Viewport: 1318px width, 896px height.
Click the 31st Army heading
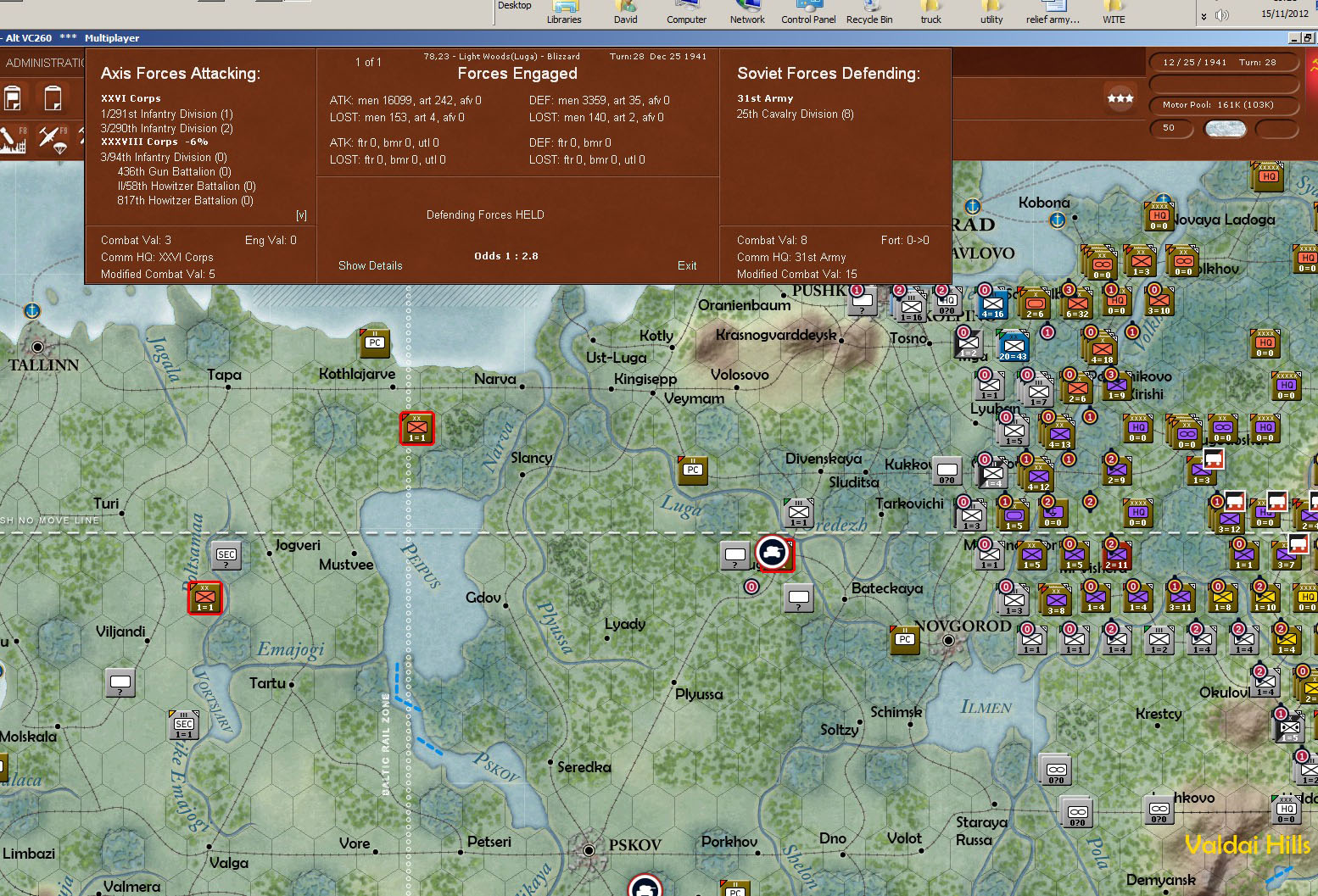click(765, 98)
